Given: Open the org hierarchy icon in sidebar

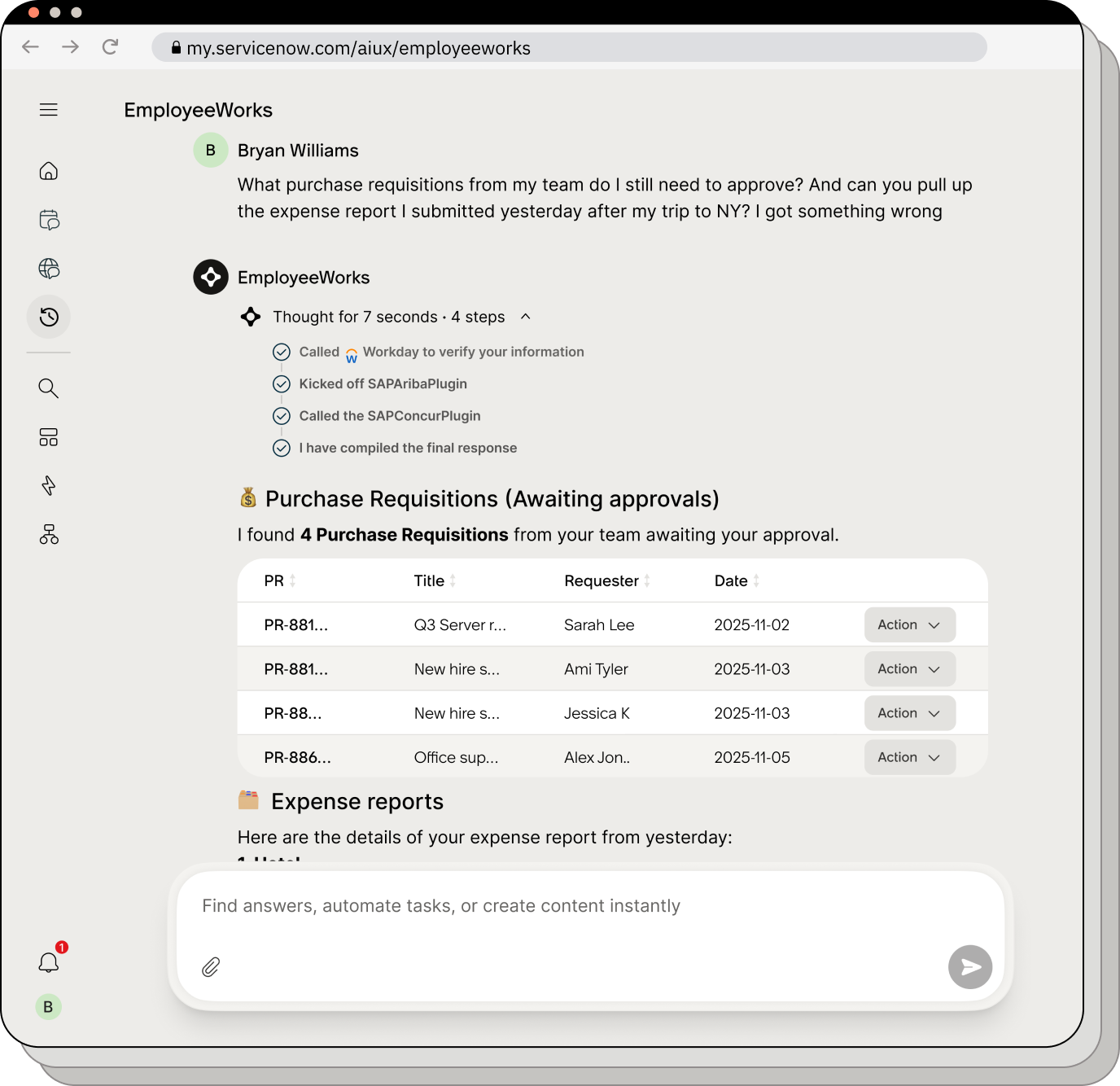Looking at the screenshot, I should (x=49, y=534).
